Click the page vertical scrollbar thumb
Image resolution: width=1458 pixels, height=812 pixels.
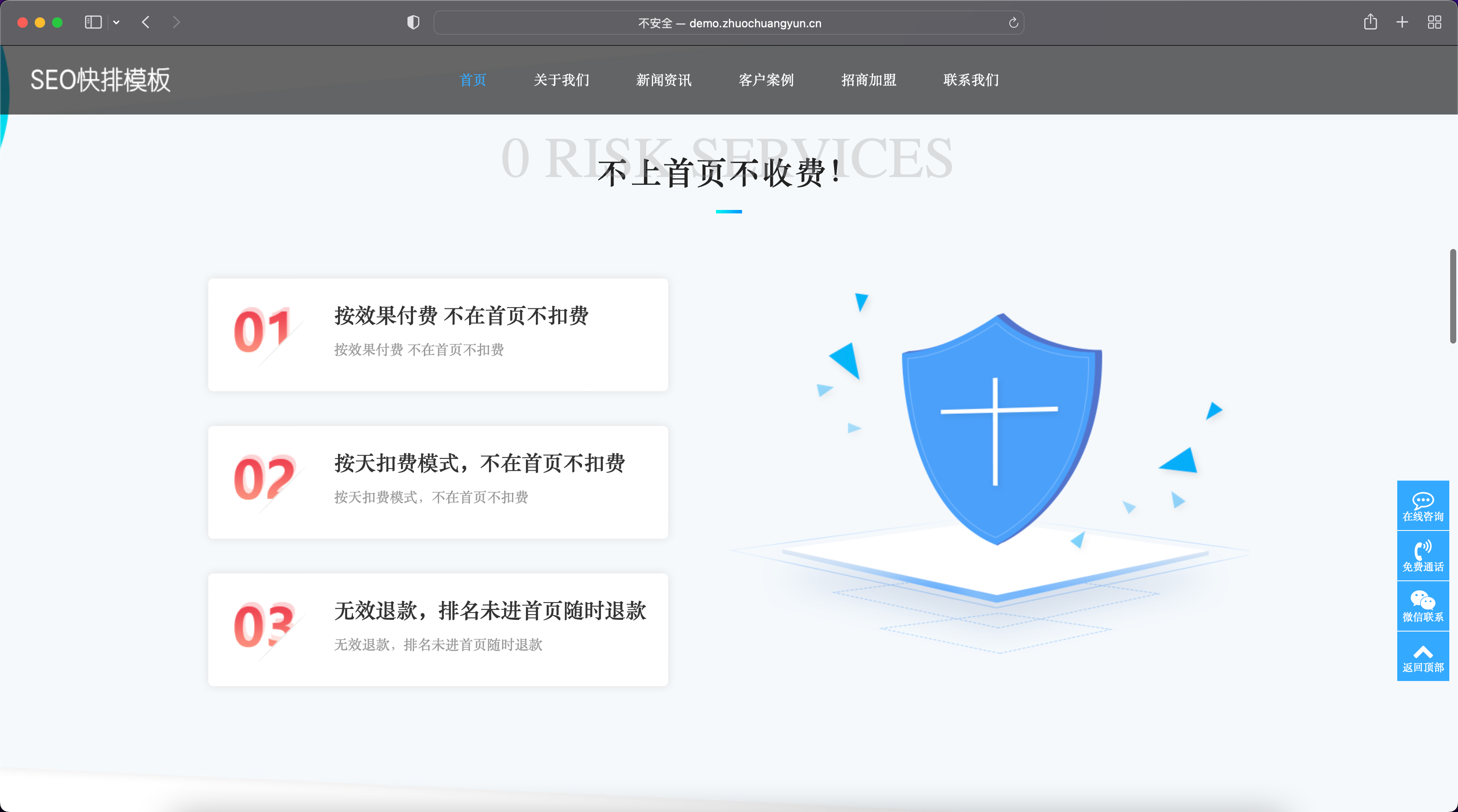click(x=1453, y=295)
